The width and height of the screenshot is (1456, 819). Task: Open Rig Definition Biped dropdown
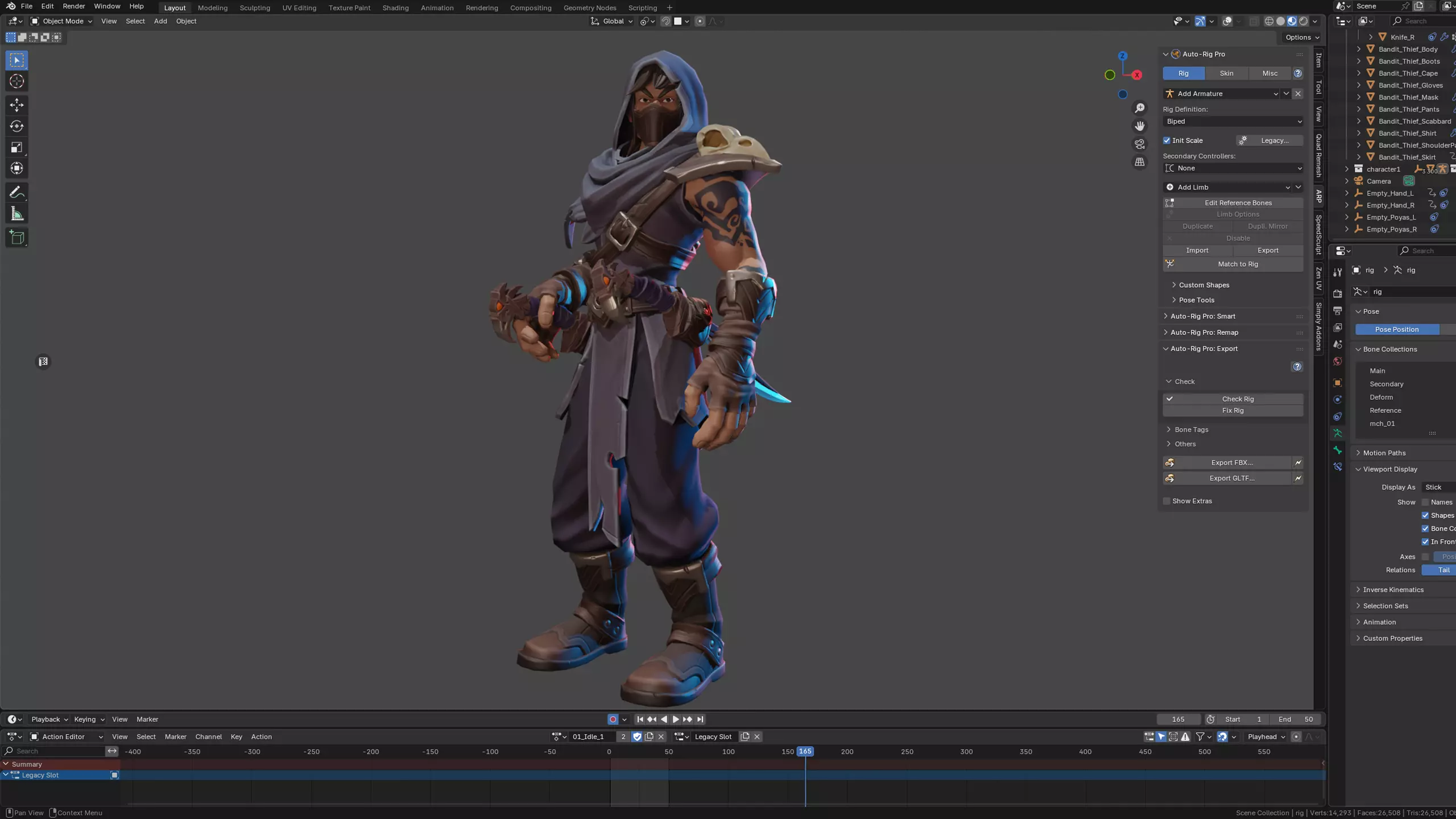click(1233, 121)
